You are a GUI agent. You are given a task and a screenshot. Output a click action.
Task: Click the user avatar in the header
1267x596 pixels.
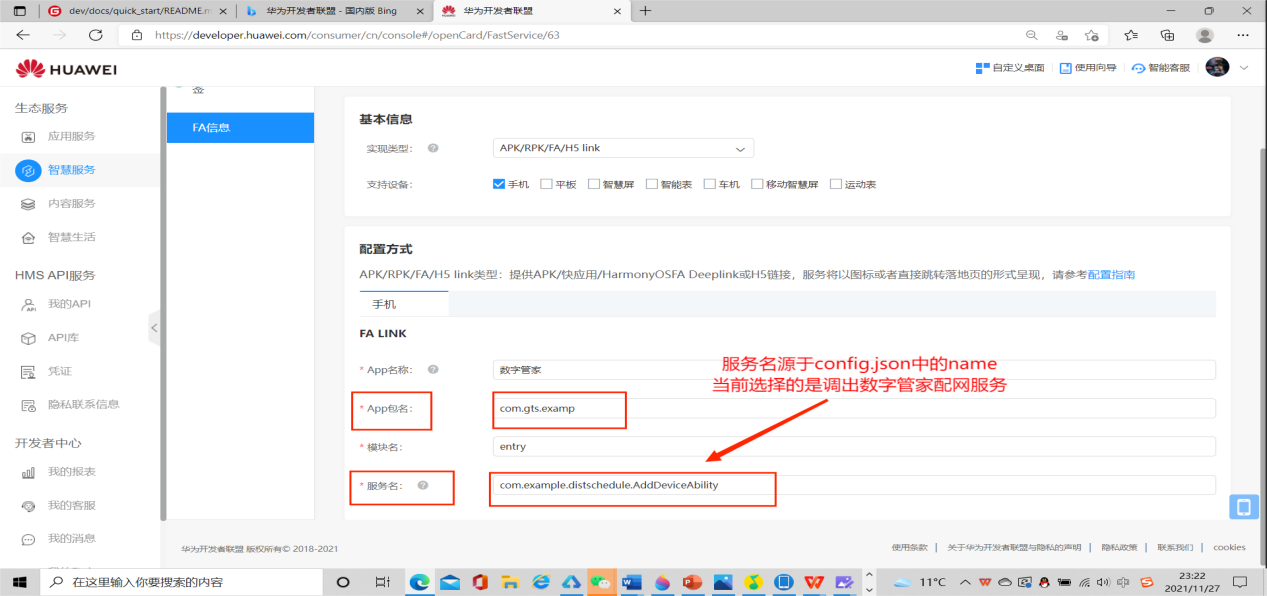1217,67
